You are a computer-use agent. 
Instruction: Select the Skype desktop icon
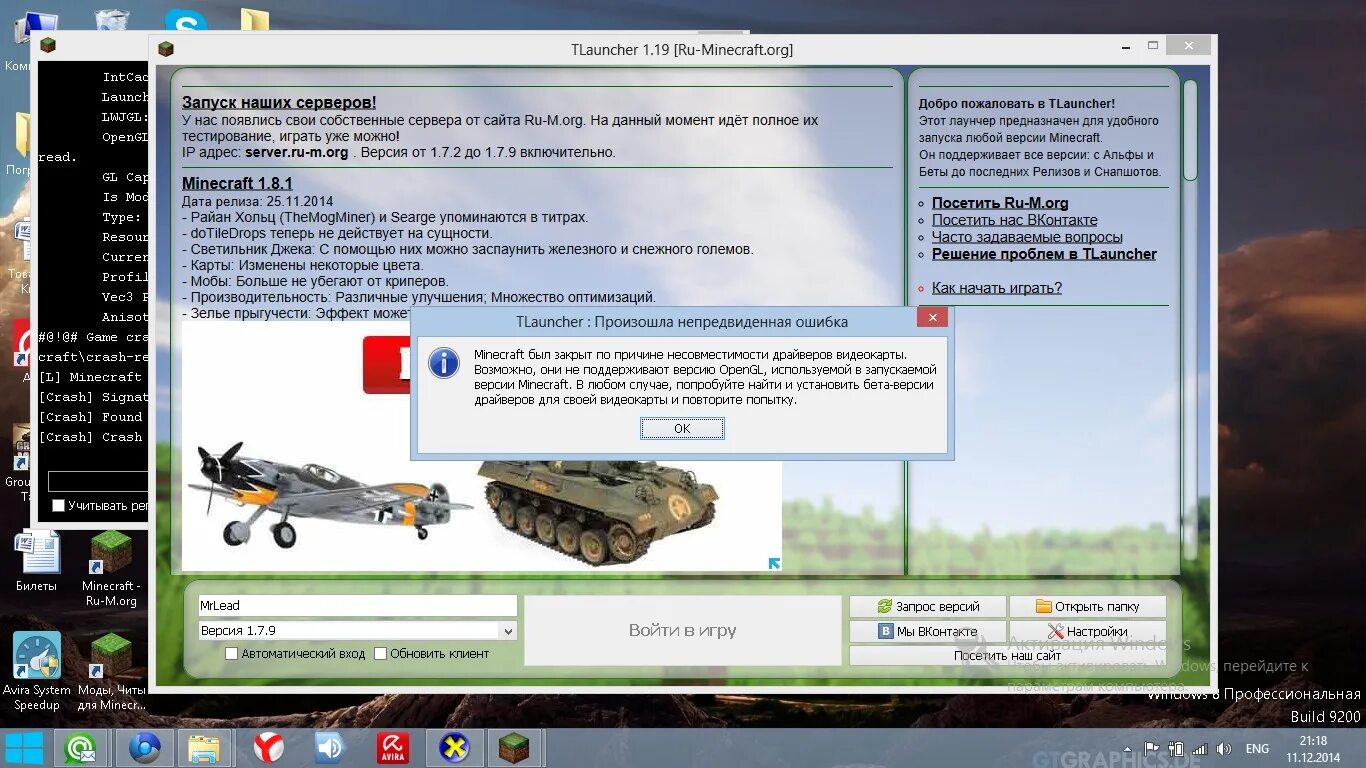click(186, 22)
